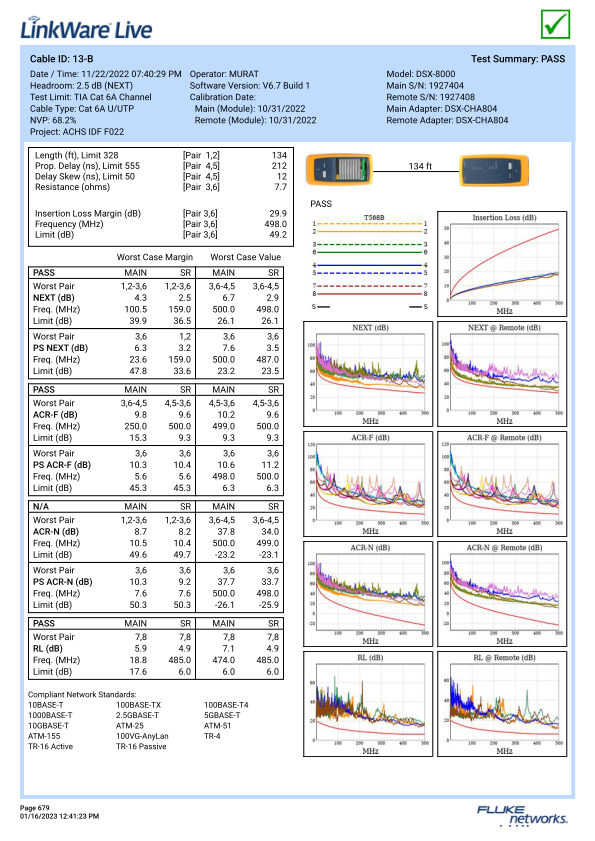
Task: Open the NEXT (dB) graph
Action: tap(368, 374)
